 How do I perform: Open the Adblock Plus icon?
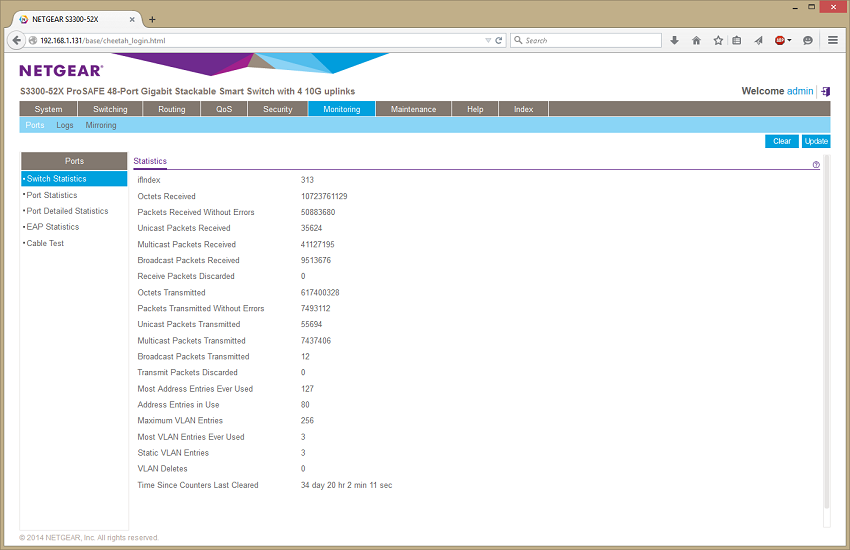(780, 40)
